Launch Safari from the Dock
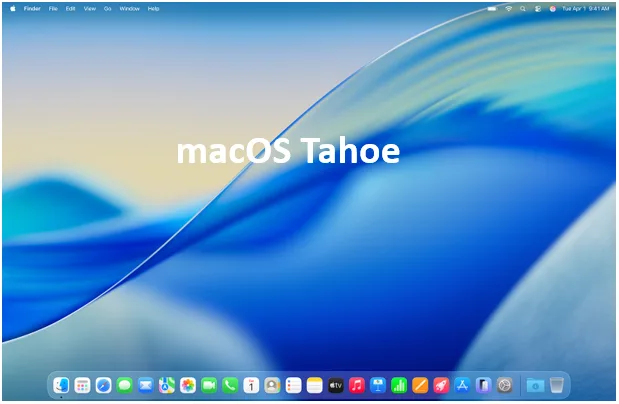 [103, 385]
